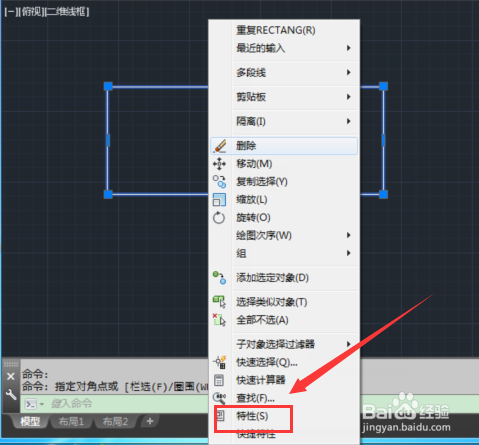The image size is (479, 445).
Task: Click the top-right grip of the rectangle
Action: (x=383, y=86)
